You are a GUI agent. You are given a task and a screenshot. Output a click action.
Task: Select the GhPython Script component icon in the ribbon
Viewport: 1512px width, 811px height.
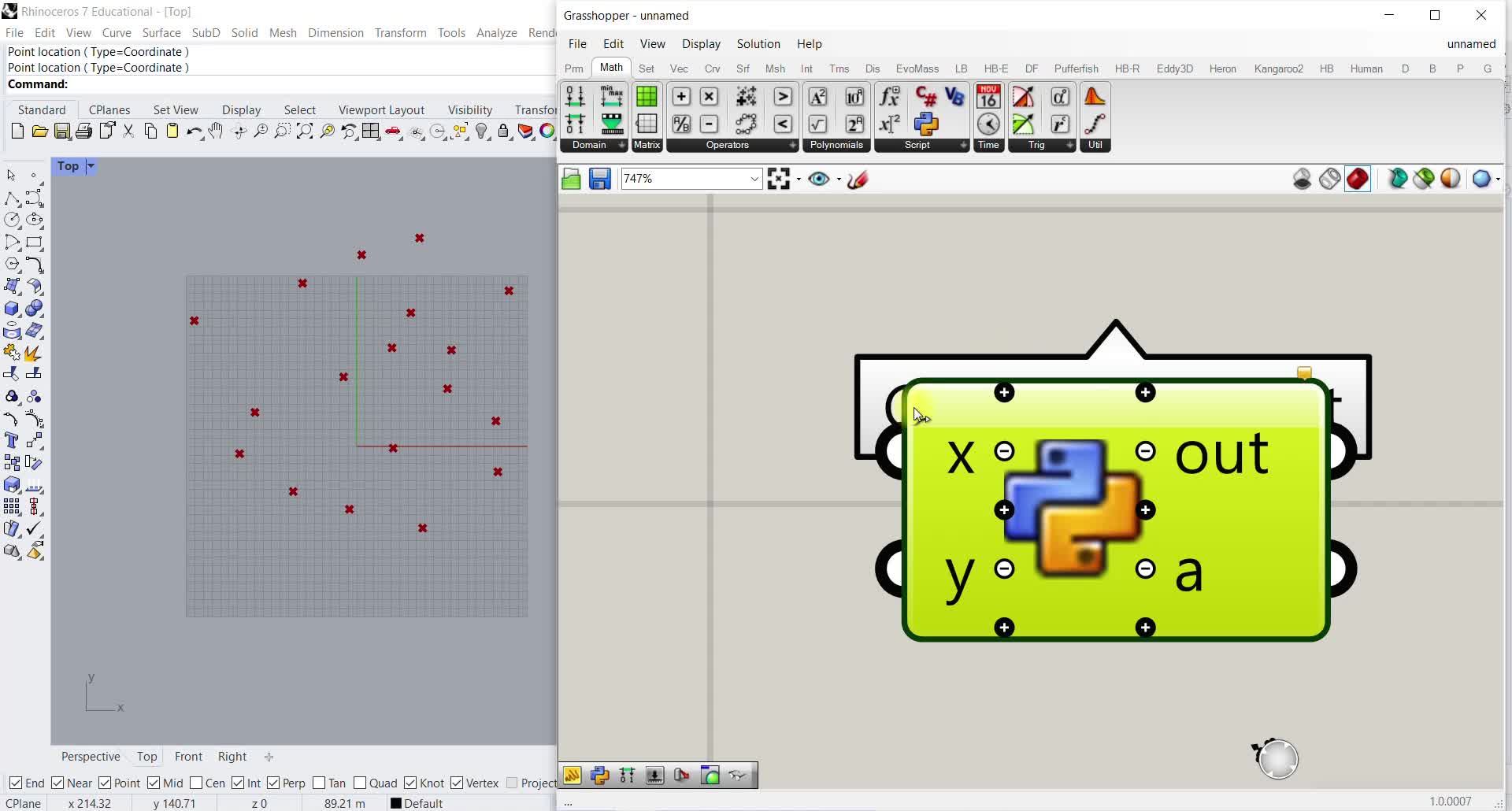[x=926, y=124]
